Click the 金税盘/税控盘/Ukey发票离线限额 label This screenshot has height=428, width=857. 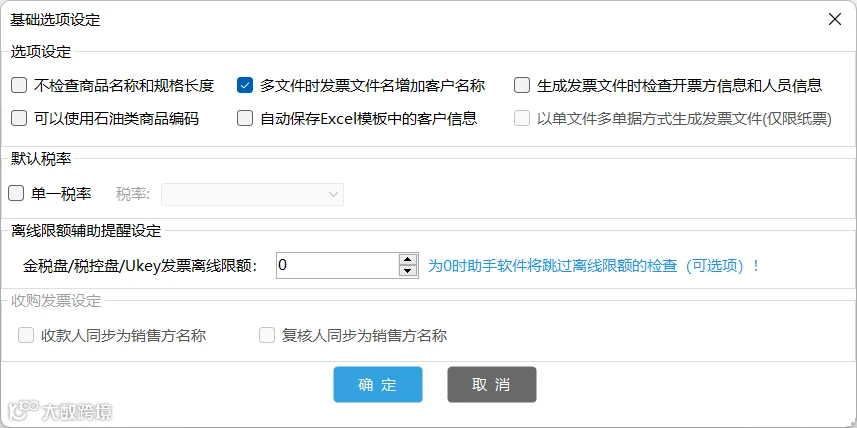click(x=140, y=266)
